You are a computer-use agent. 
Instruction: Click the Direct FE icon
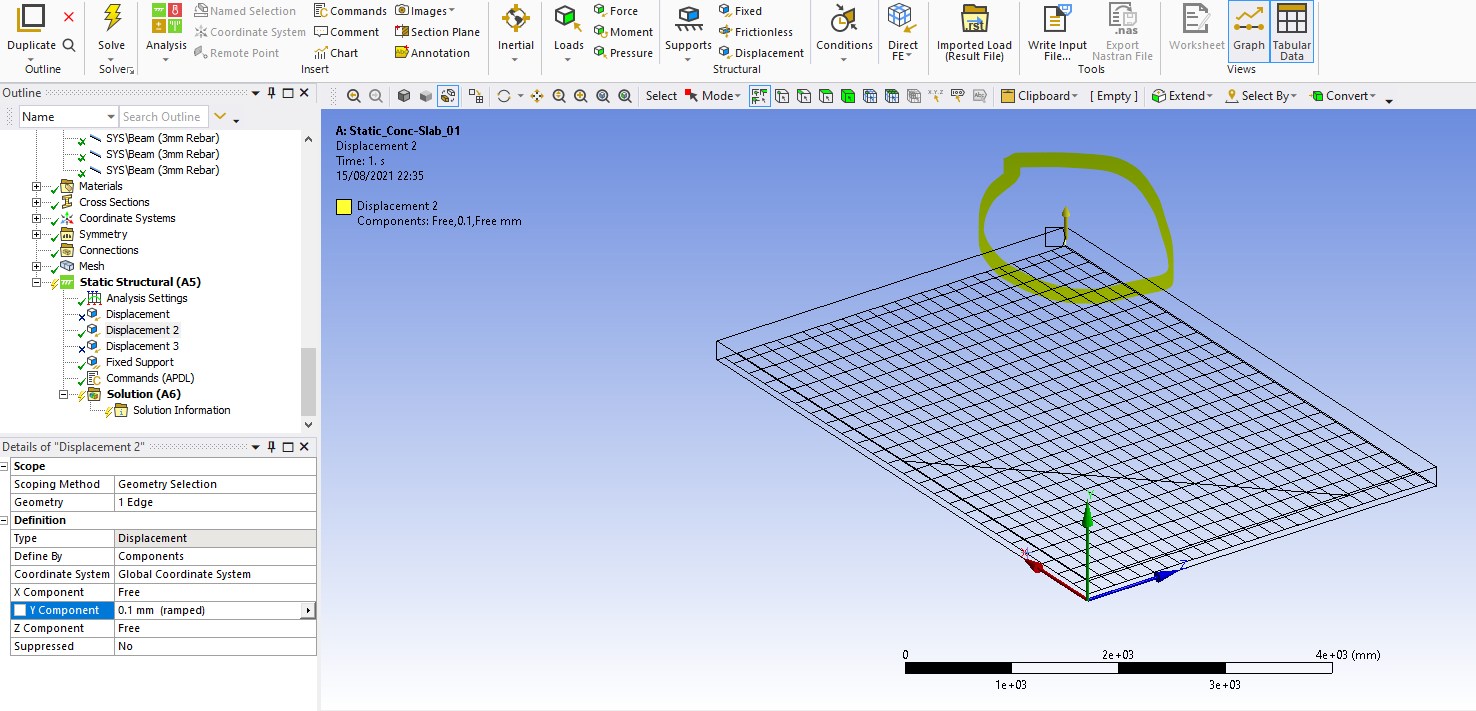click(902, 18)
